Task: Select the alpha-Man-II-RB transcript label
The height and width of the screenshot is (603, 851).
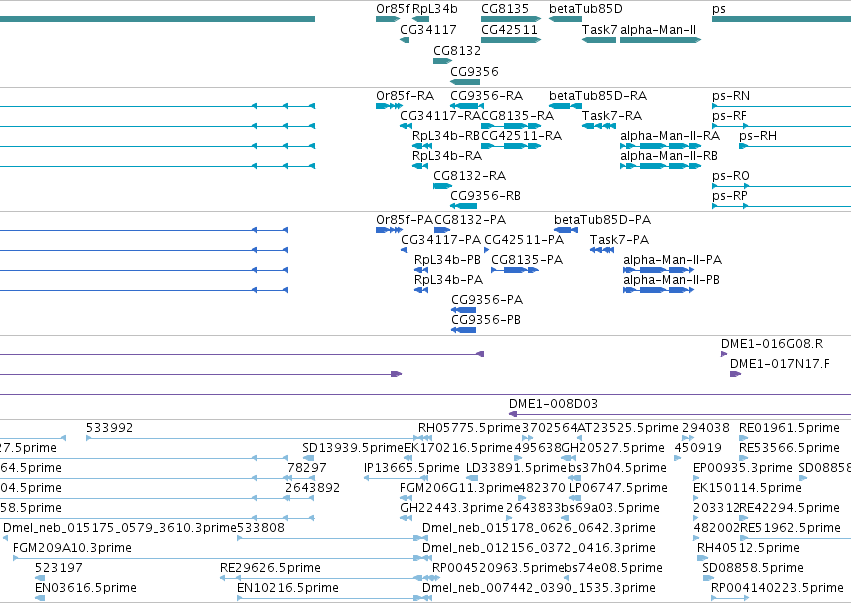Action: click(669, 156)
